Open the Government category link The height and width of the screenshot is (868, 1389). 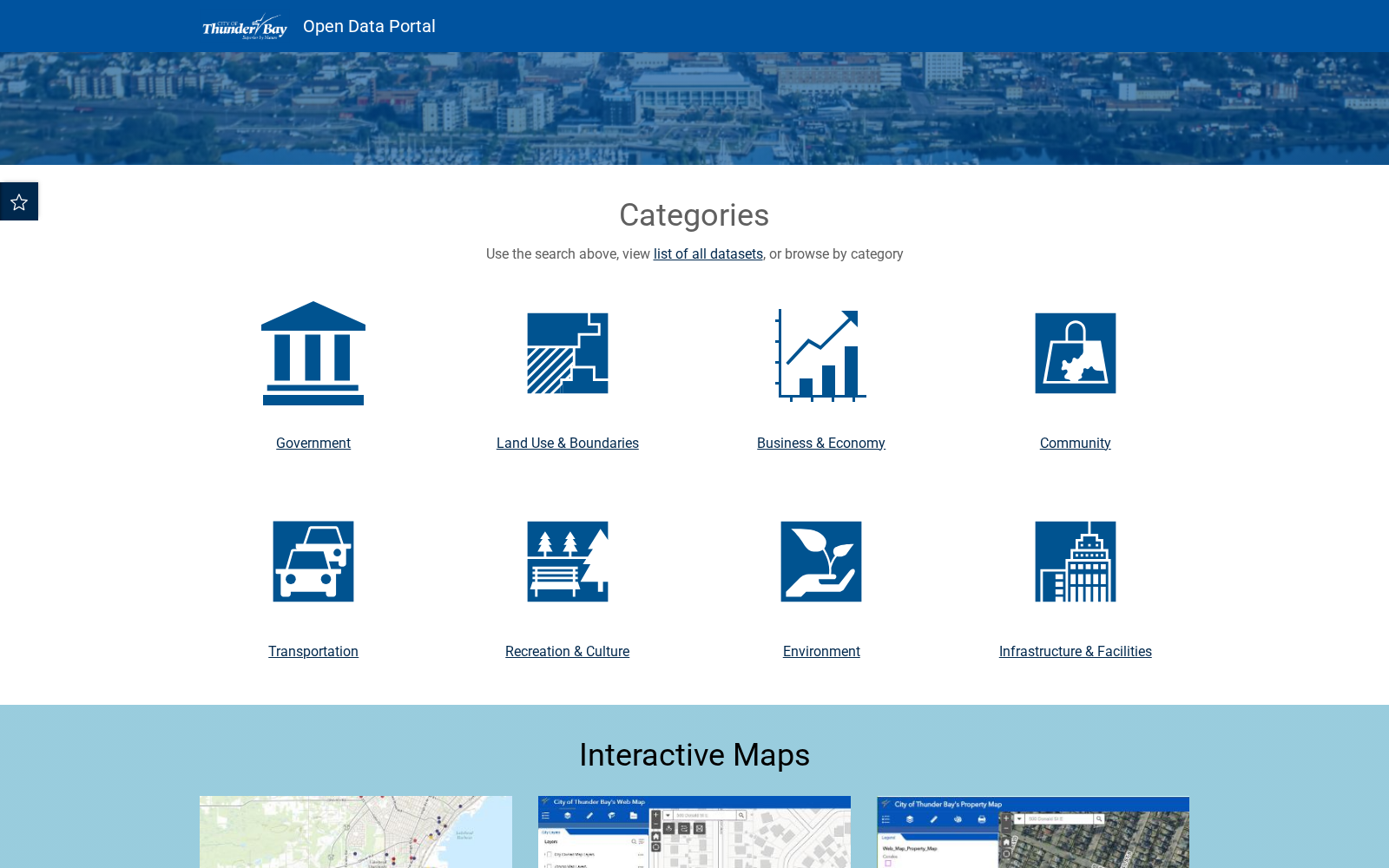click(x=313, y=443)
